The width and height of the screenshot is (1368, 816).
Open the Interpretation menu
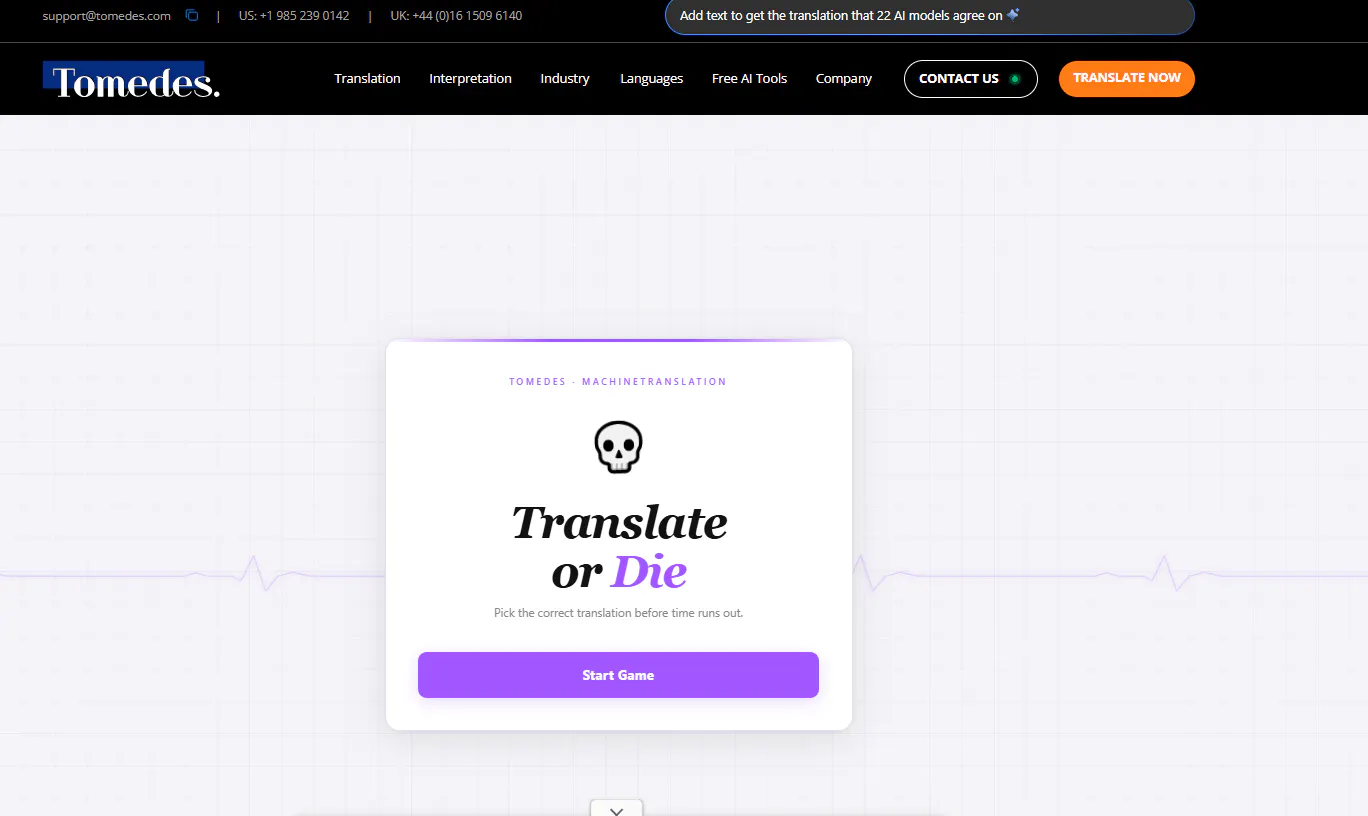470,79
